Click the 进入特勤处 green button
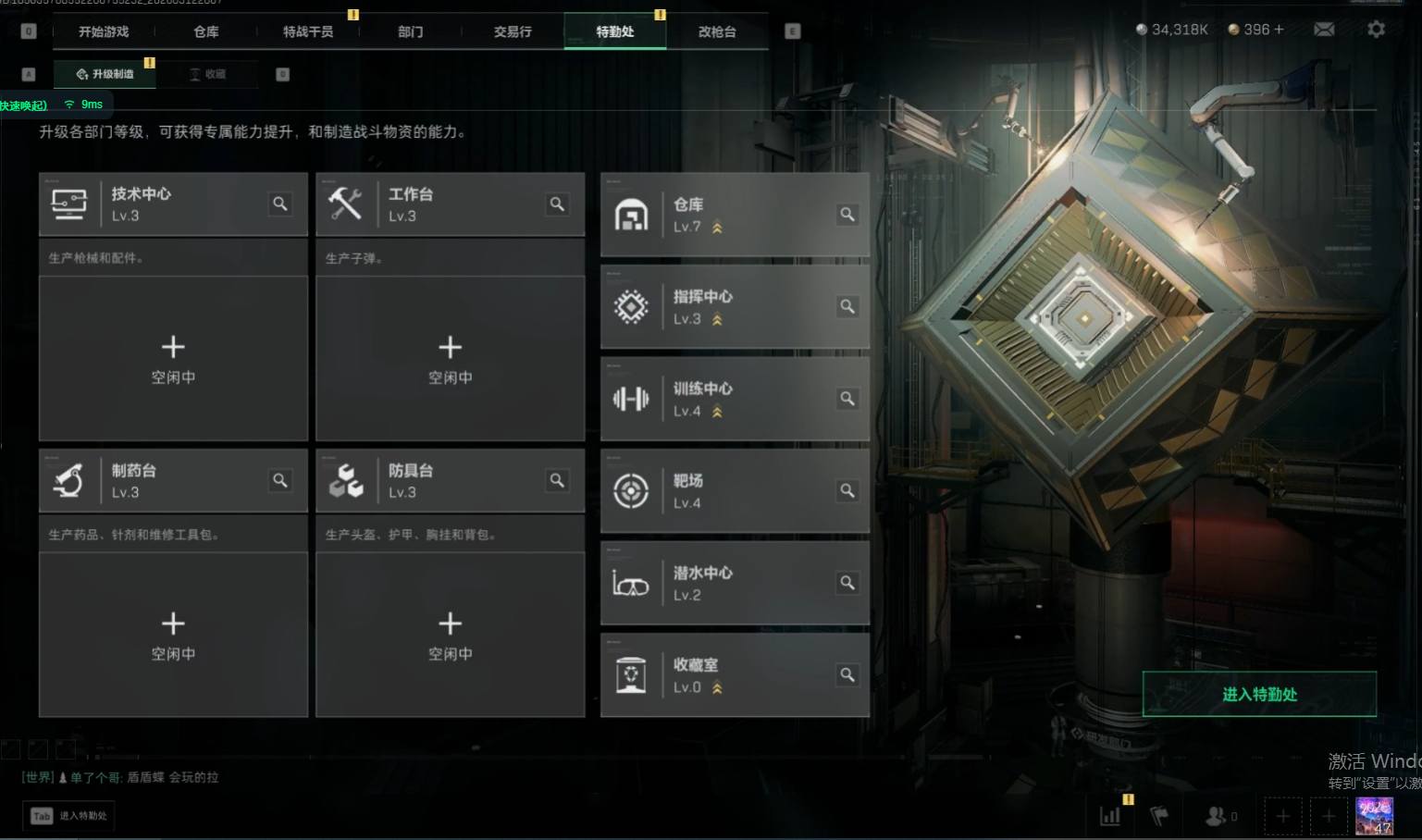Image resolution: width=1422 pixels, height=840 pixels. 1259,694
